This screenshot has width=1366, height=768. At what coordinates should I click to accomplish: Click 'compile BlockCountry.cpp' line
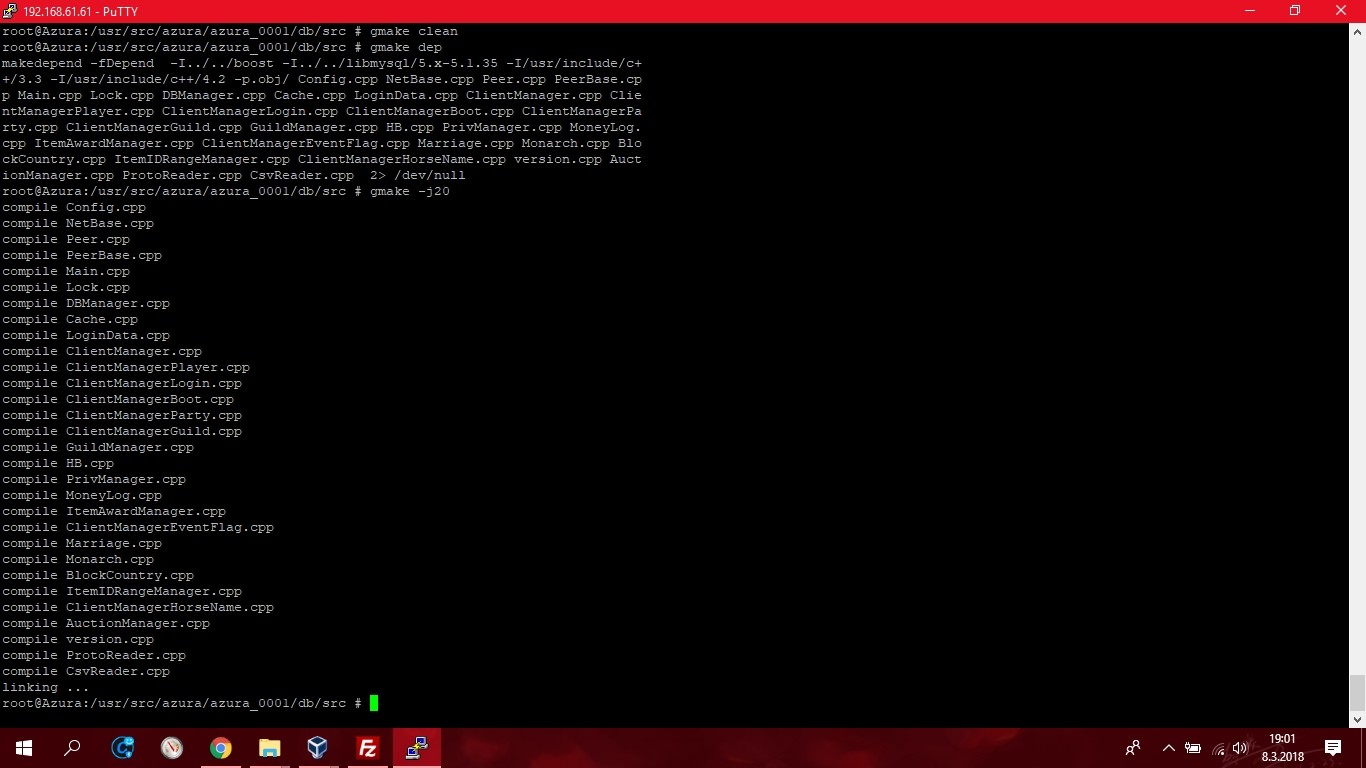pos(98,575)
